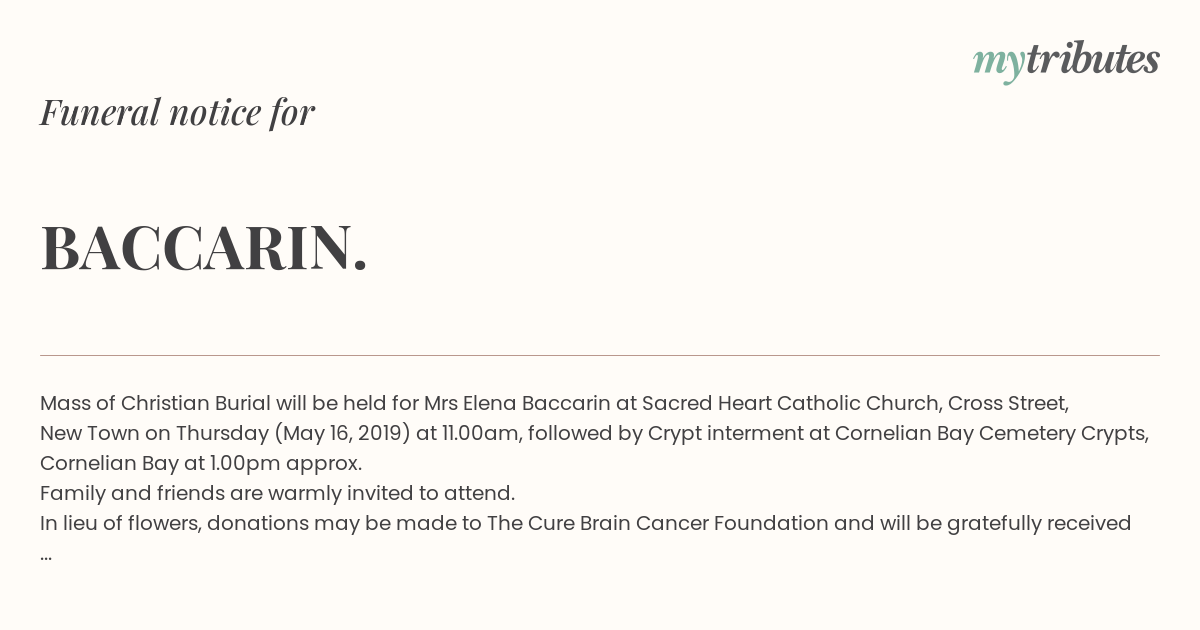Click the BACCARIN. title

coord(204,248)
